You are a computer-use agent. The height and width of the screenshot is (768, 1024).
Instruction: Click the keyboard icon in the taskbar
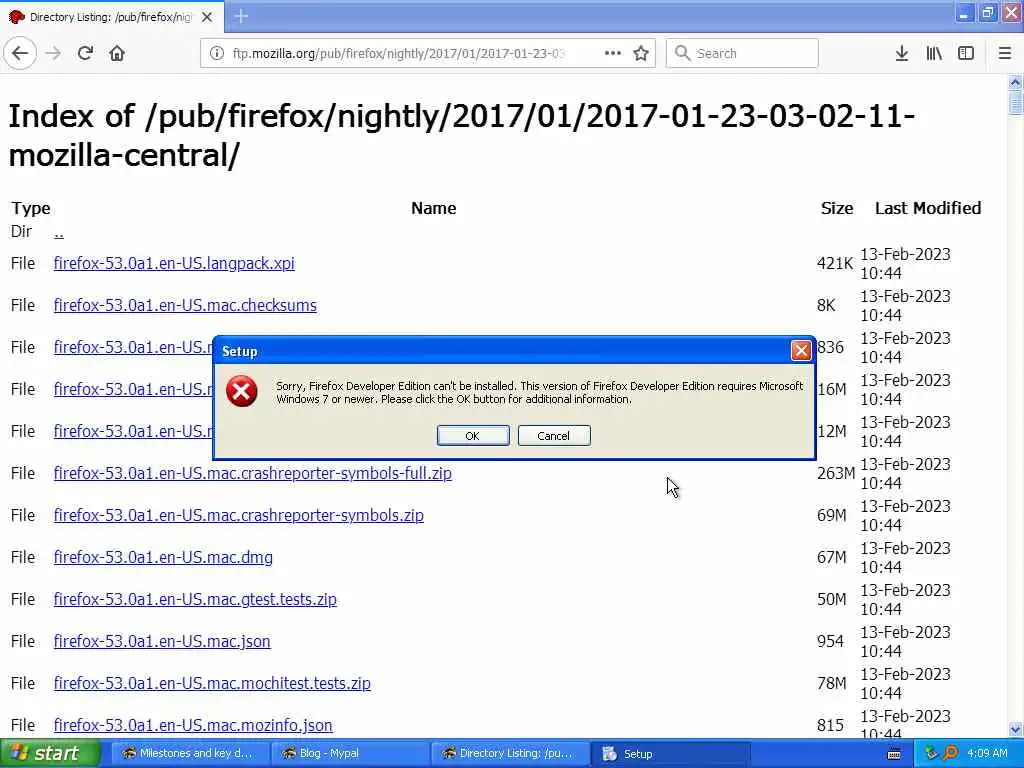tap(894, 754)
